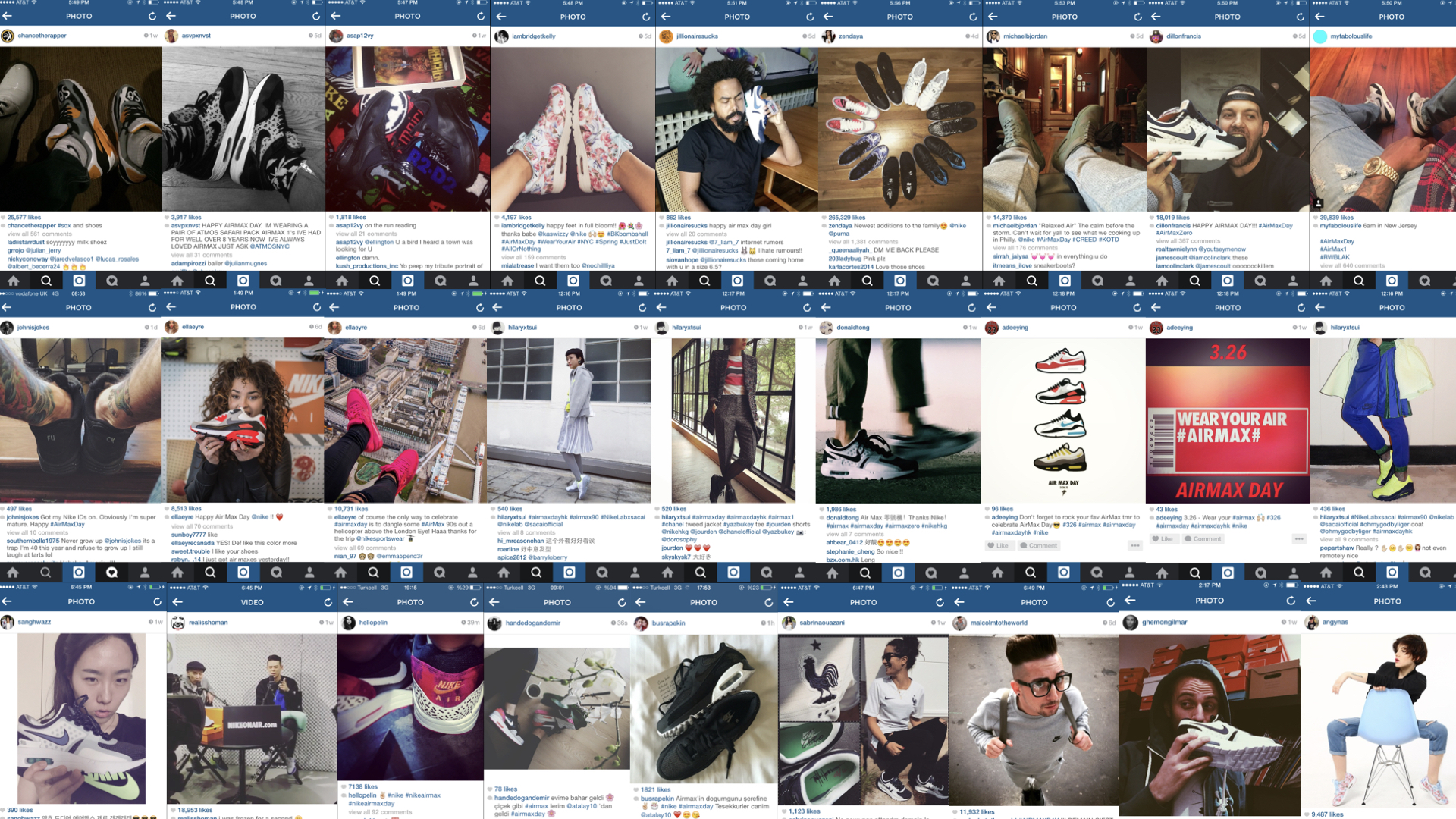This screenshot has width=1456, height=819.
Task: Open malcolmtotheworld's selfie photo
Action: [x=1034, y=719]
